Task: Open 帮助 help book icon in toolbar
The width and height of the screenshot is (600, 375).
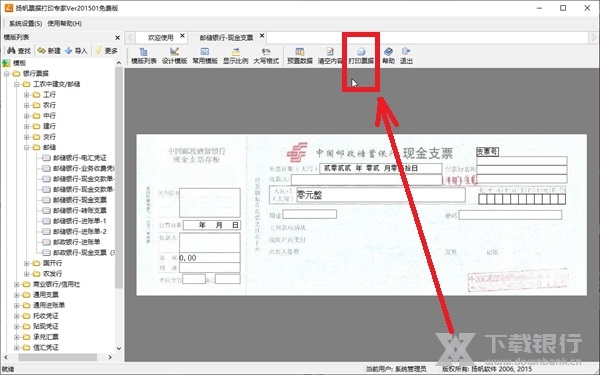Action: tap(388, 56)
